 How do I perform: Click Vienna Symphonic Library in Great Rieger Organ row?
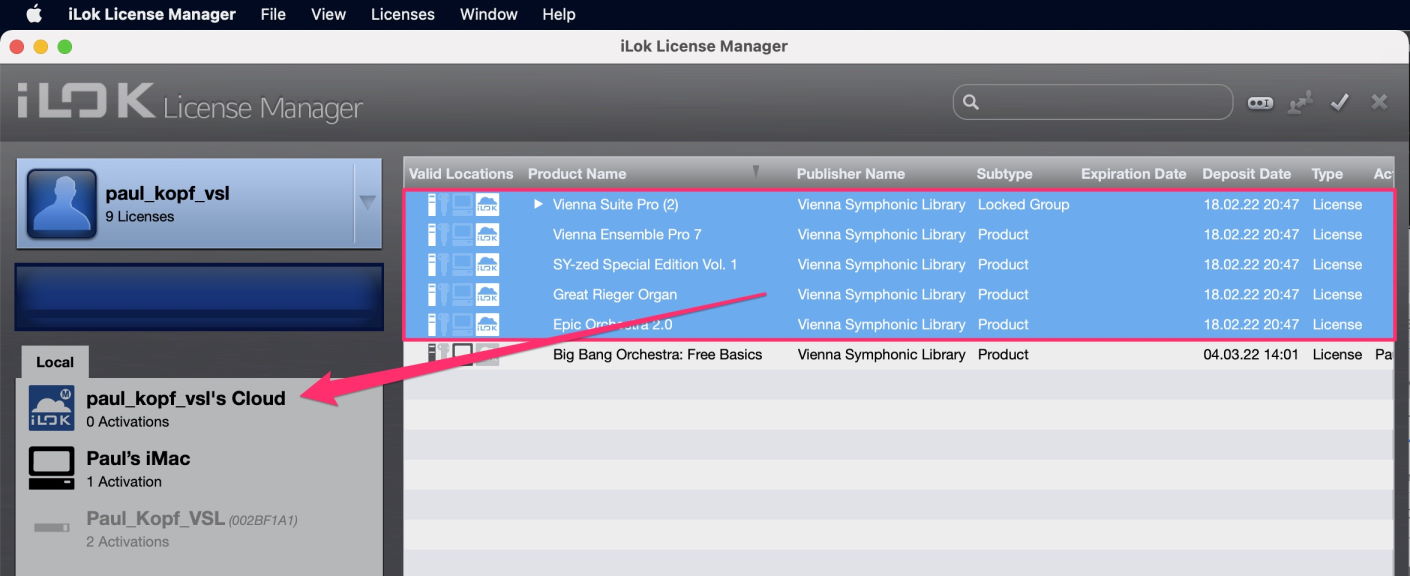coord(881,294)
